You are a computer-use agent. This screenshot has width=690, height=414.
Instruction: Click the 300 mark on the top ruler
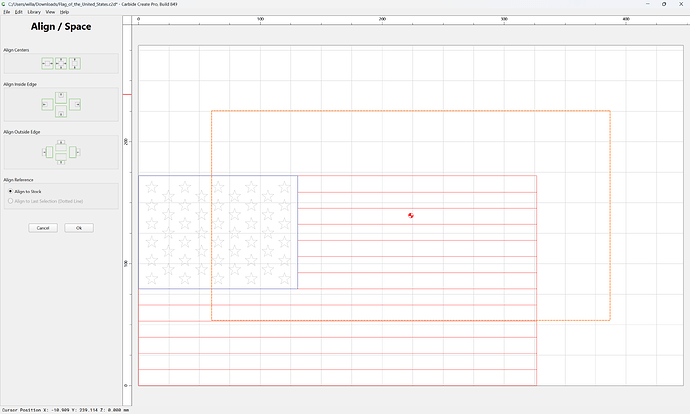504,19
